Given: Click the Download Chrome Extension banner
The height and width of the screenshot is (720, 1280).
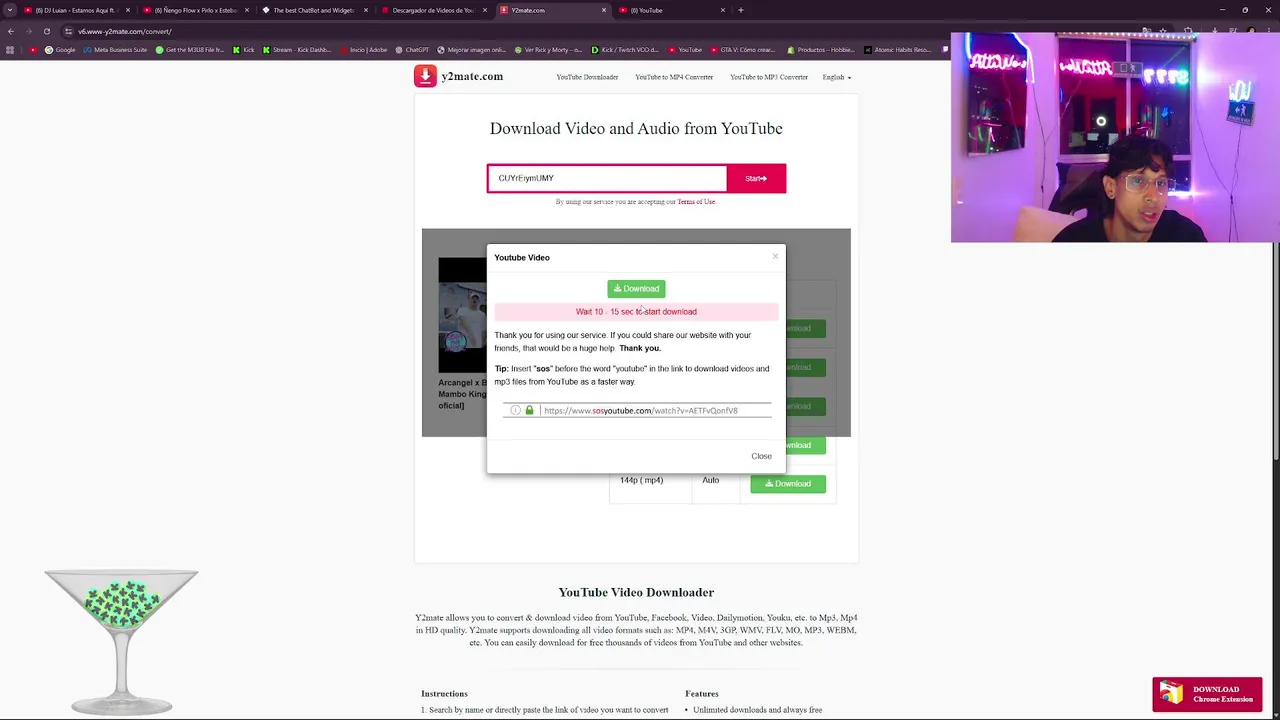Looking at the screenshot, I should pos(1207,694).
